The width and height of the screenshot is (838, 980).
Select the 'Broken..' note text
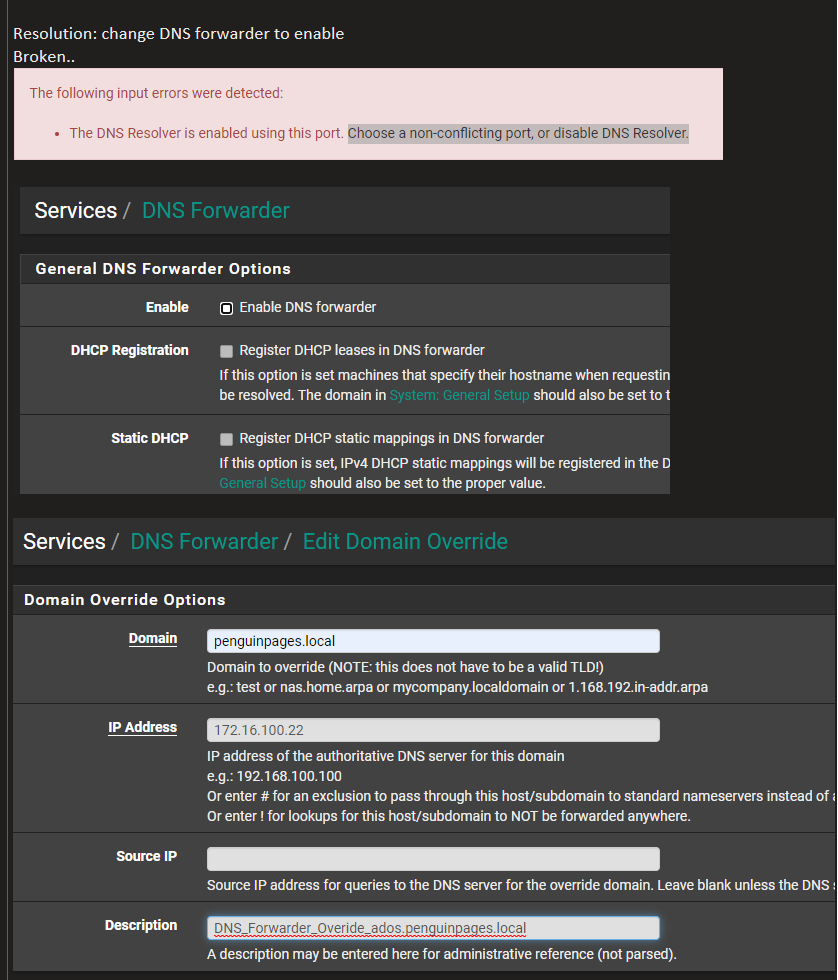pos(44,57)
